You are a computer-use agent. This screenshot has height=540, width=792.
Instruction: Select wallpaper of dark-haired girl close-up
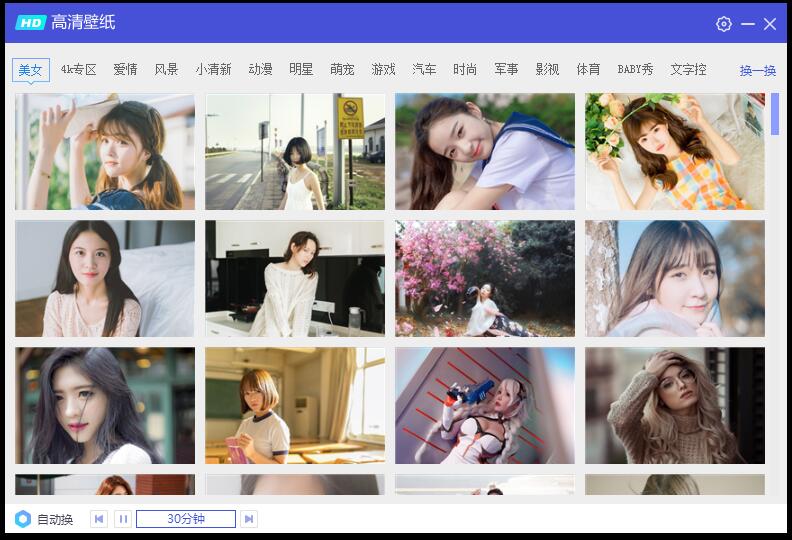coord(105,405)
